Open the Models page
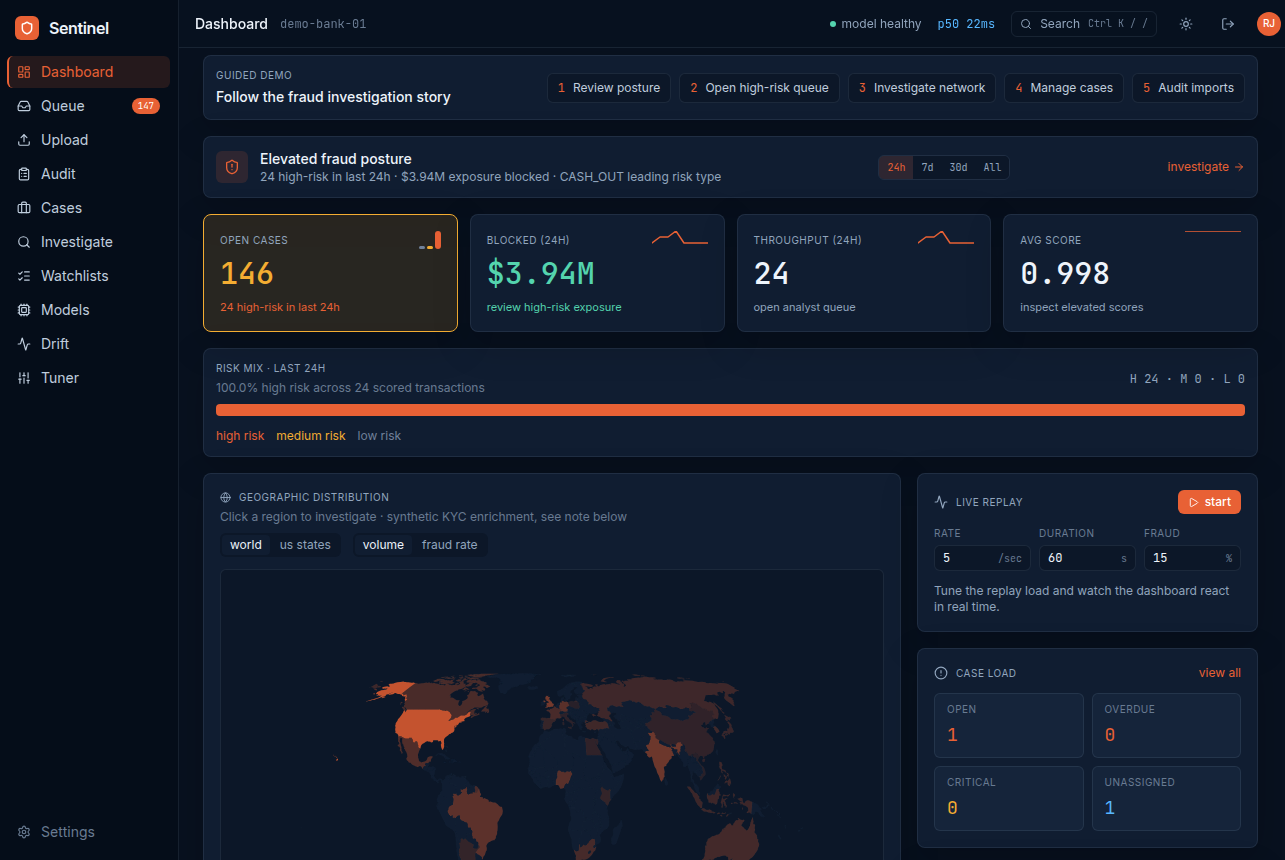1285x860 pixels. click(x=88, y=310)
